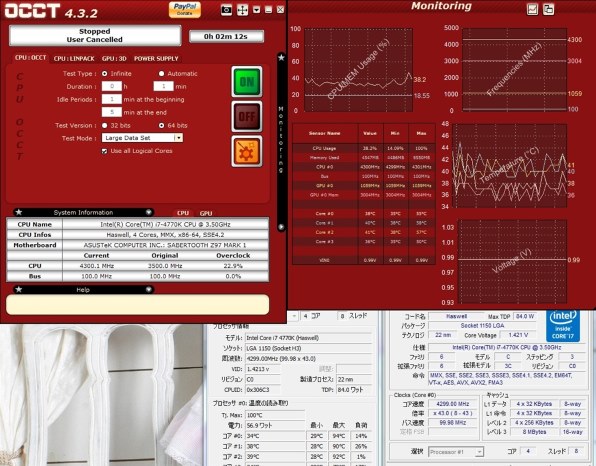Switch to the CPU:OCCT tab
This screenshot has height=466, width=596.
pos(30,58)
